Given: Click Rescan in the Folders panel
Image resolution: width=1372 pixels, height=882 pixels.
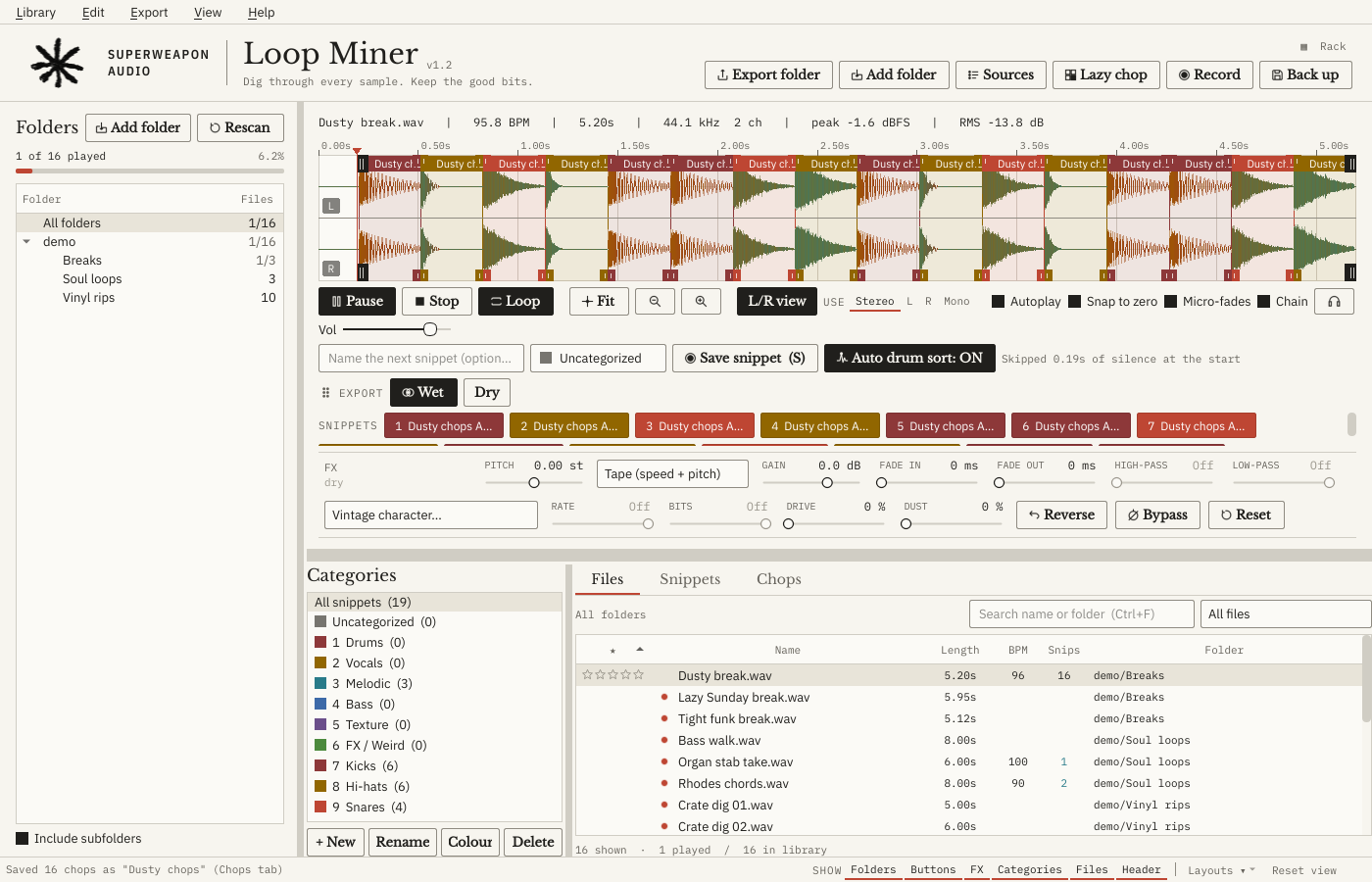Looking at the screenshot, I should (240, 128).
